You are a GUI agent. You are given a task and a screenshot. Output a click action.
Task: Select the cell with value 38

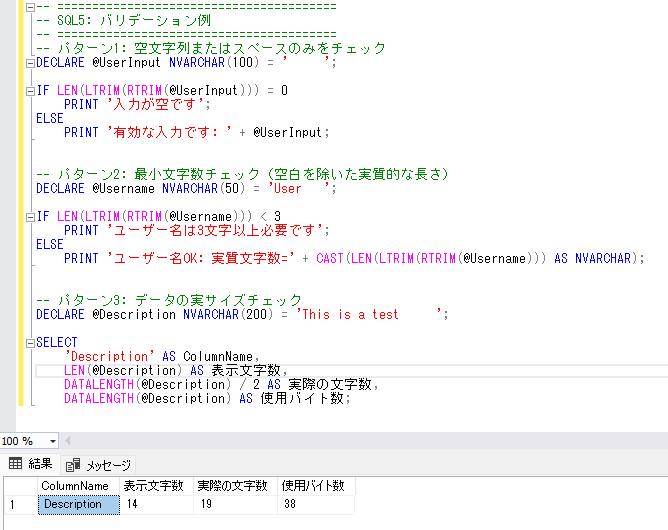click(313, 505)
